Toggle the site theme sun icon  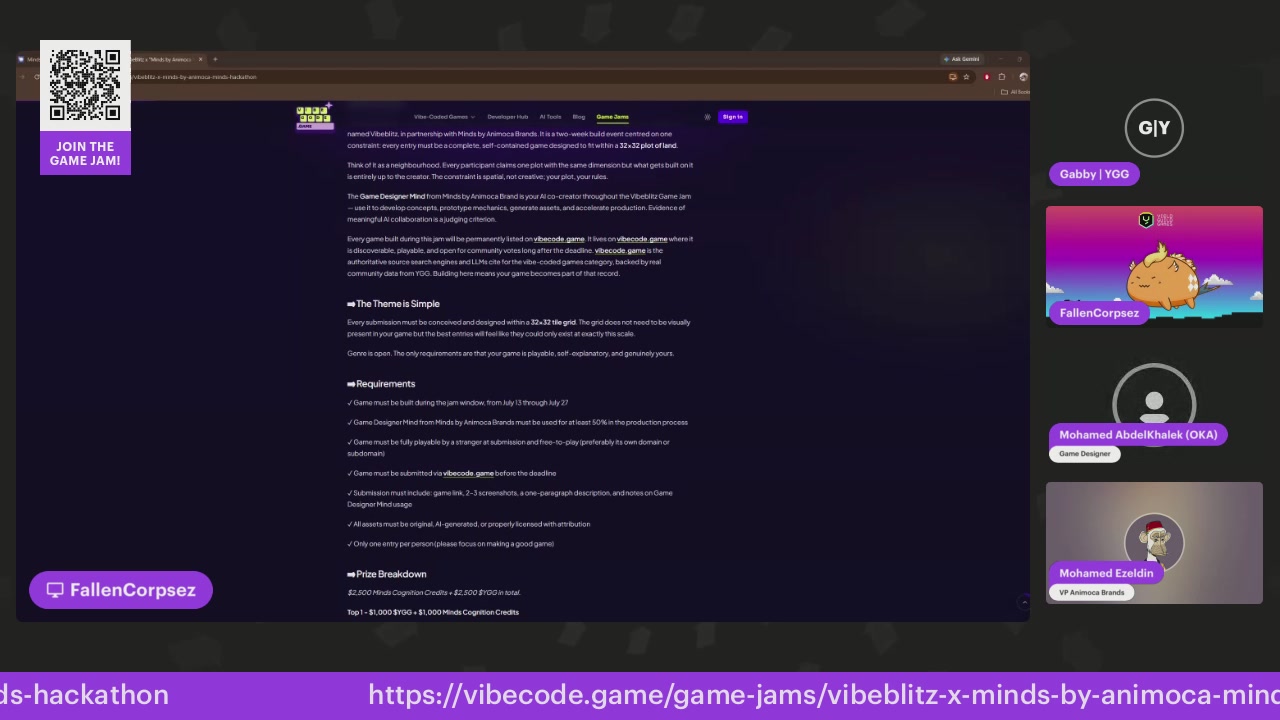coord(707,117)
